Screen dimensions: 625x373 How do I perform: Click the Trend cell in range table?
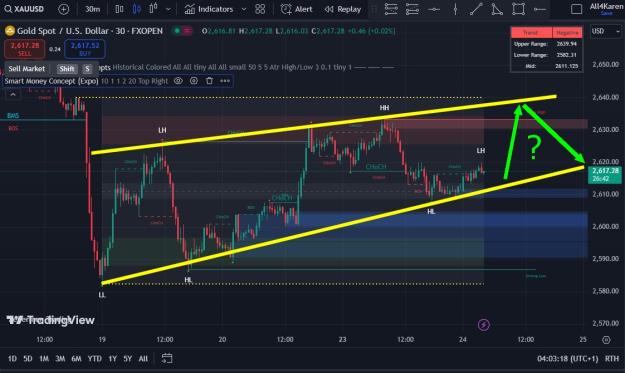coord(531,32)
